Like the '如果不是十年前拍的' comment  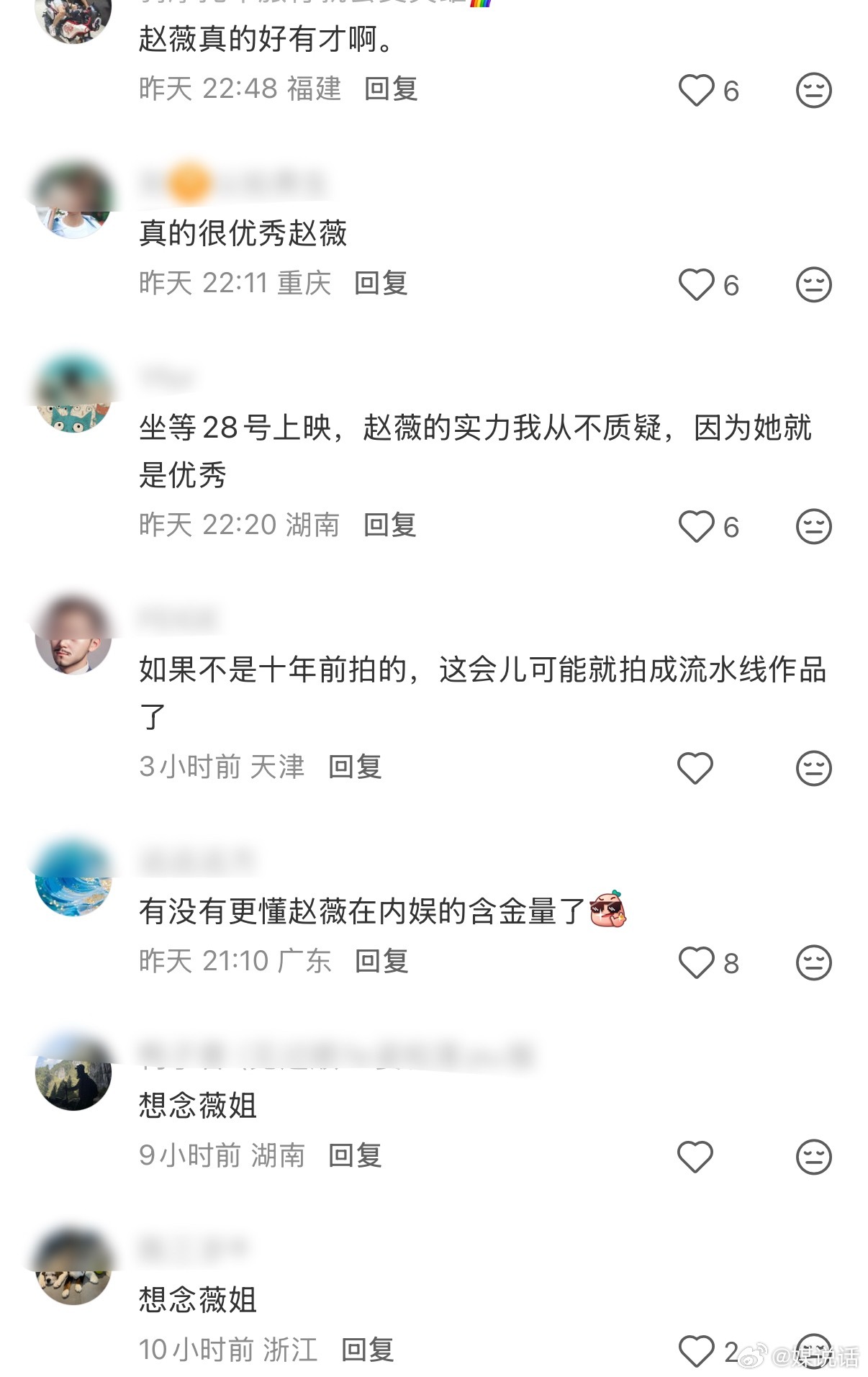(695, 768)
